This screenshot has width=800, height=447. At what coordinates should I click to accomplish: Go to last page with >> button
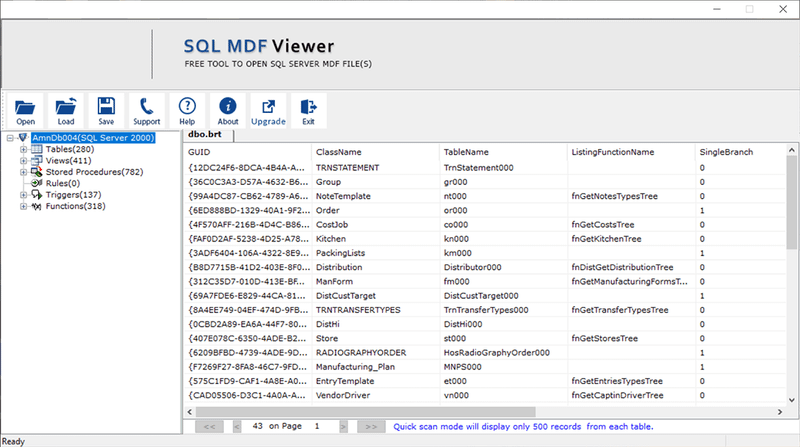[371, 427]
